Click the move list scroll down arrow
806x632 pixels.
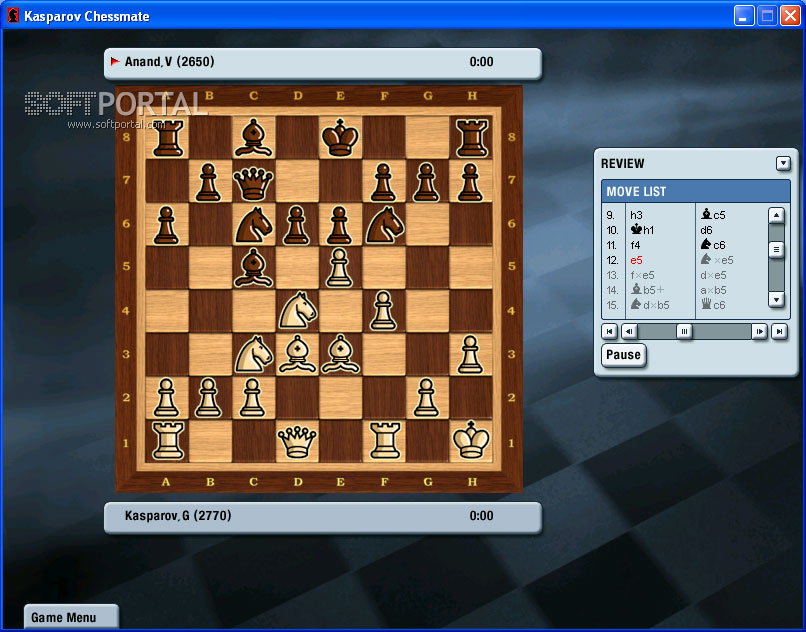(776, 299)
